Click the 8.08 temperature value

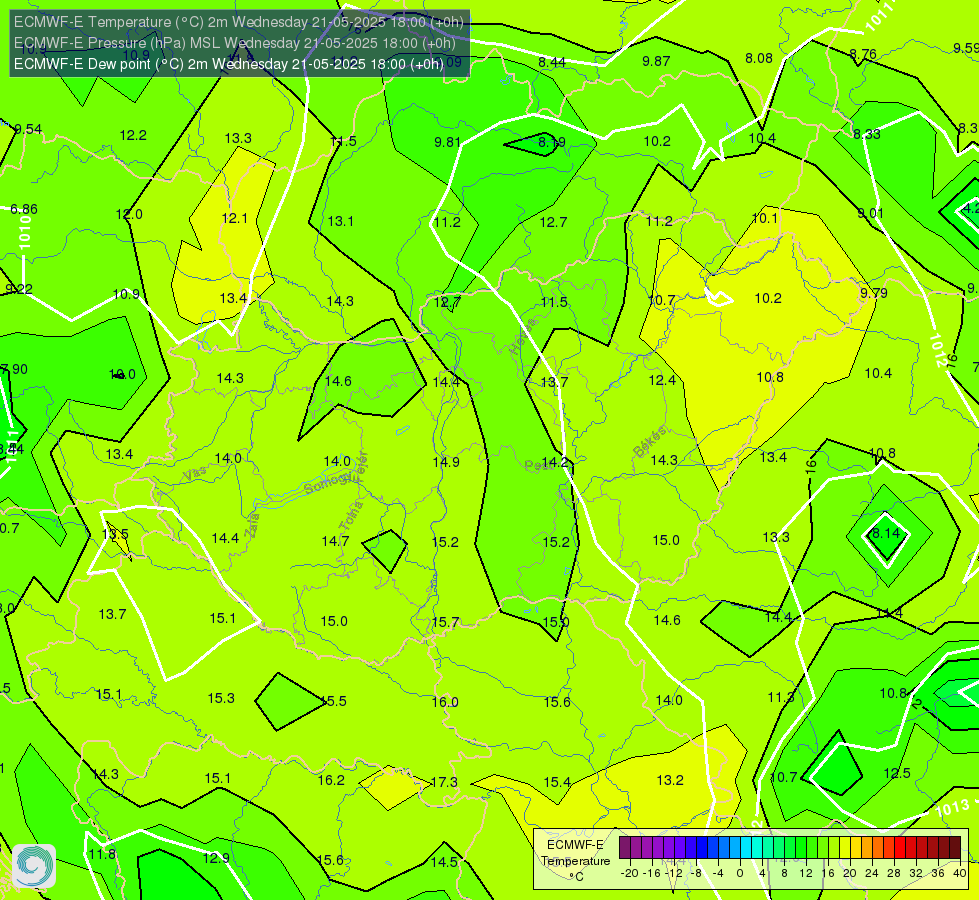[759, 58]
